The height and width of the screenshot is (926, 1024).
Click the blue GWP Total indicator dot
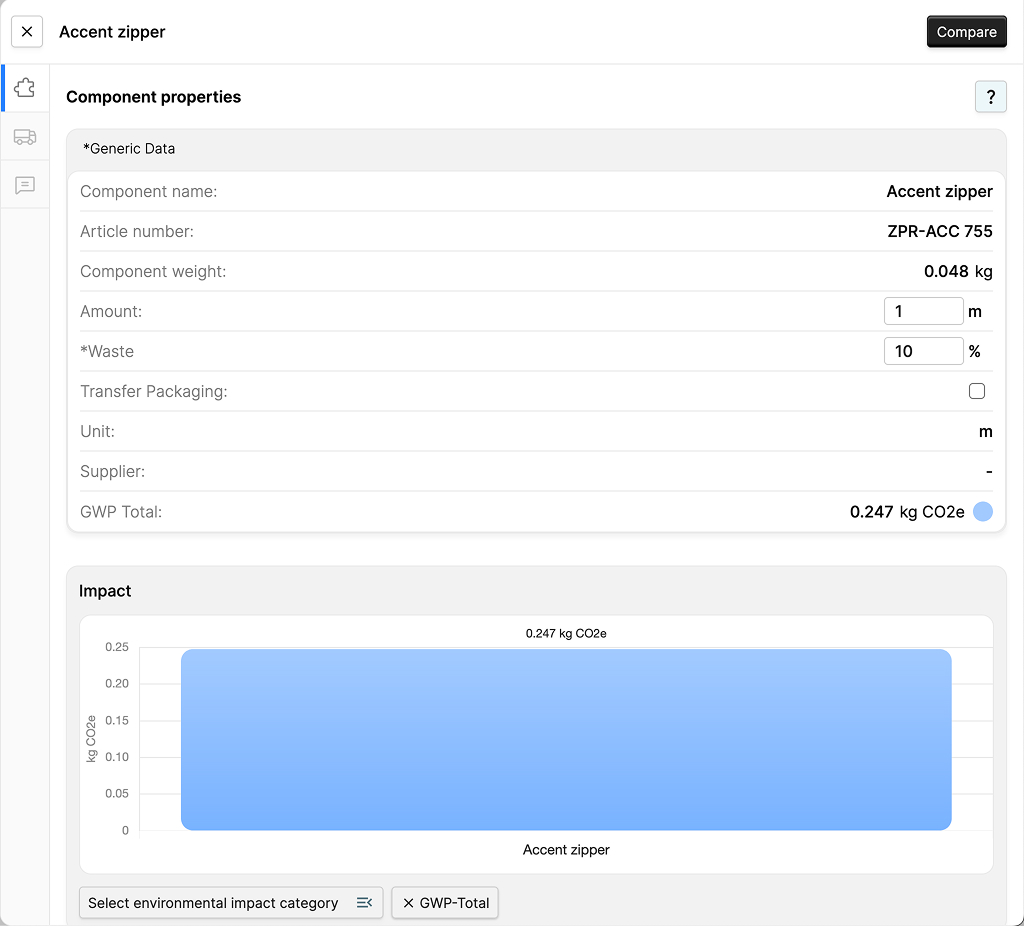[982, 511]
